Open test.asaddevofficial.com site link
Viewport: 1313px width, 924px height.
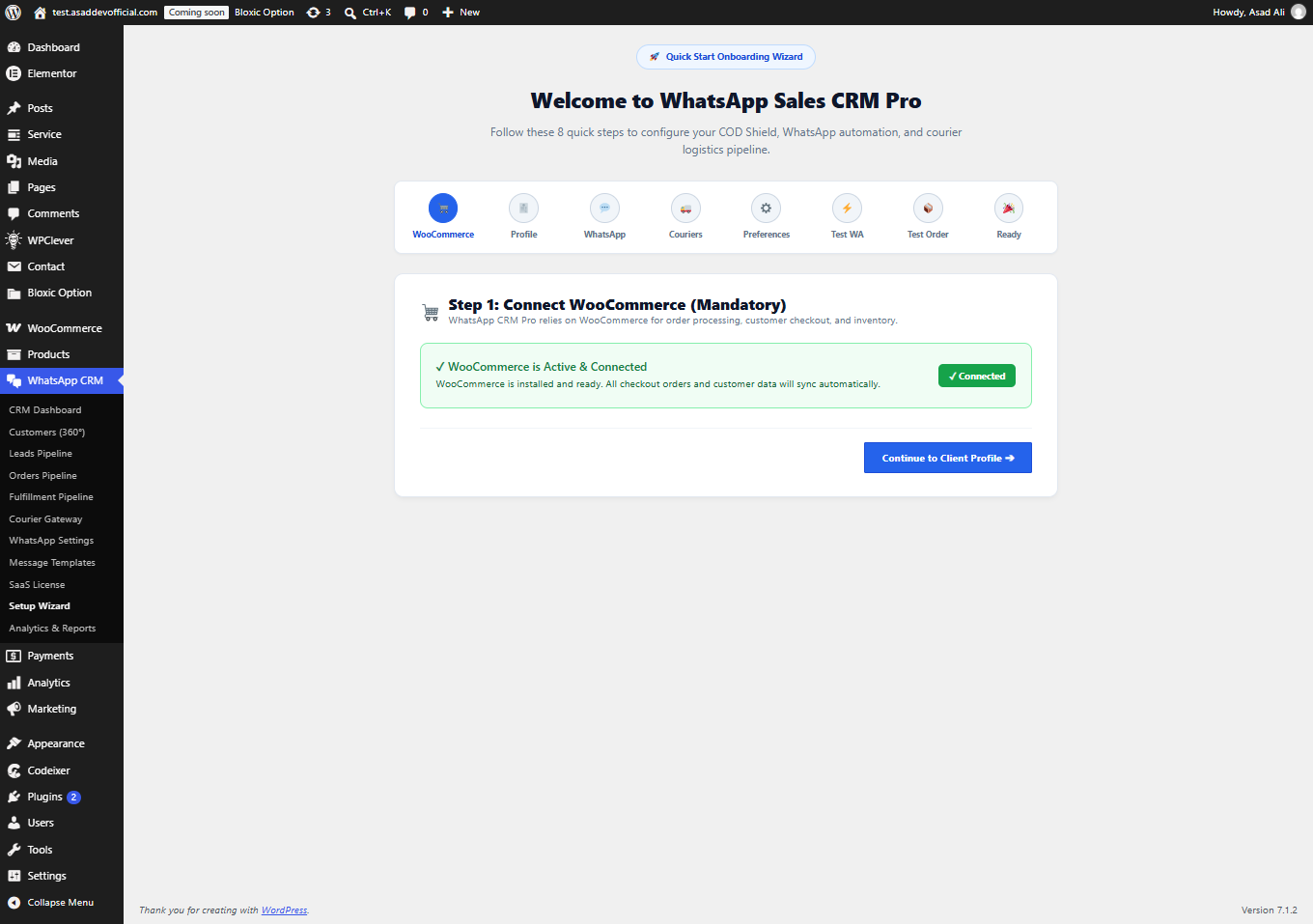[x=104, y=13]
